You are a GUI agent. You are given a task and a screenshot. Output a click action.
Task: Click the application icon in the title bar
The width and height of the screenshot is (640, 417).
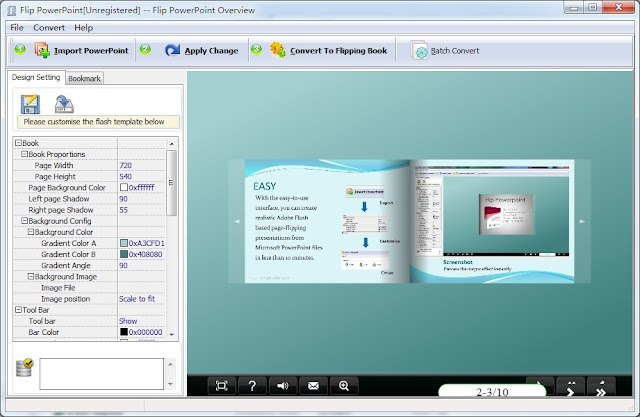12,10
